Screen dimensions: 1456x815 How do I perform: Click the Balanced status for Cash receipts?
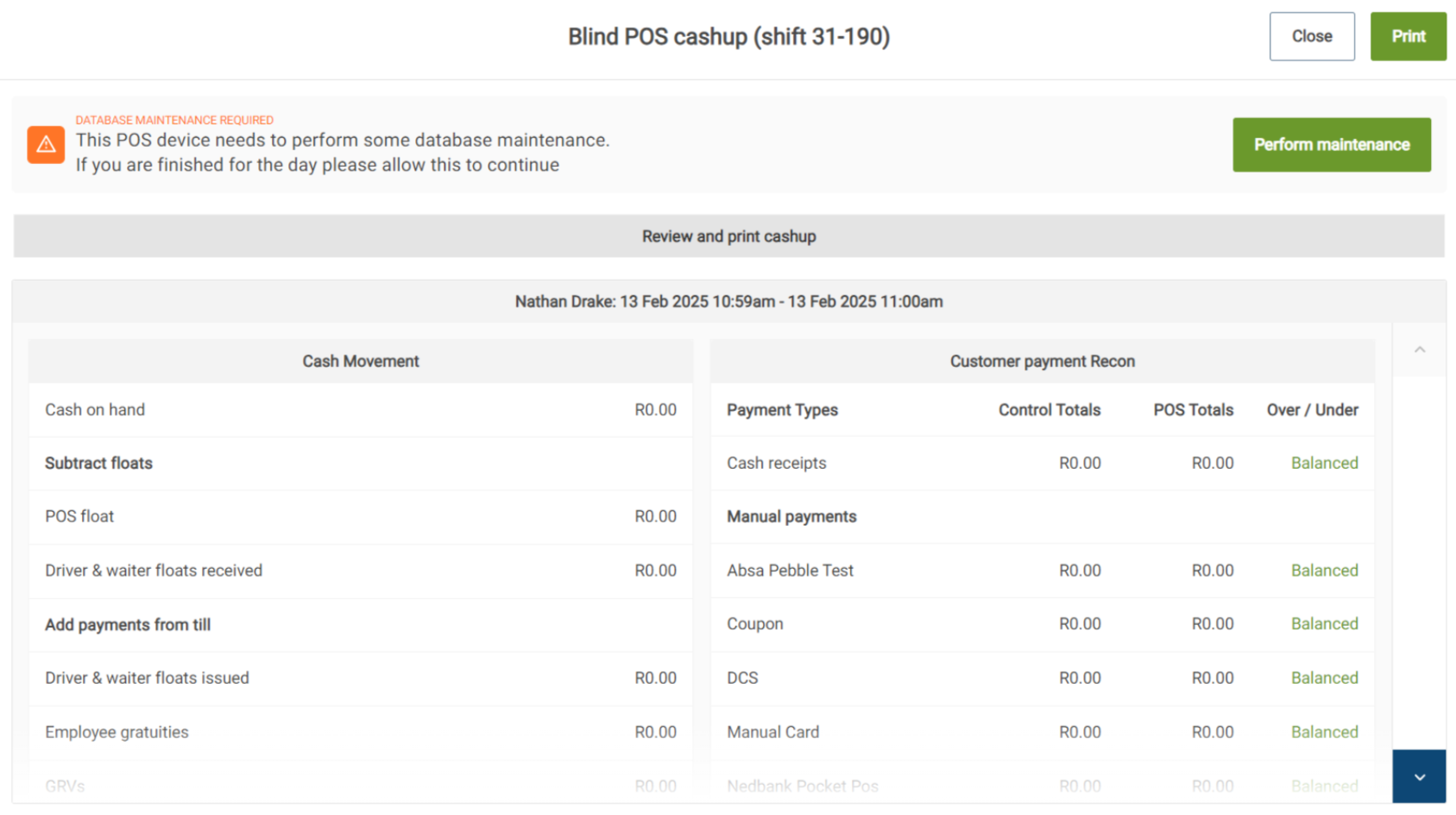[1324, 464]
